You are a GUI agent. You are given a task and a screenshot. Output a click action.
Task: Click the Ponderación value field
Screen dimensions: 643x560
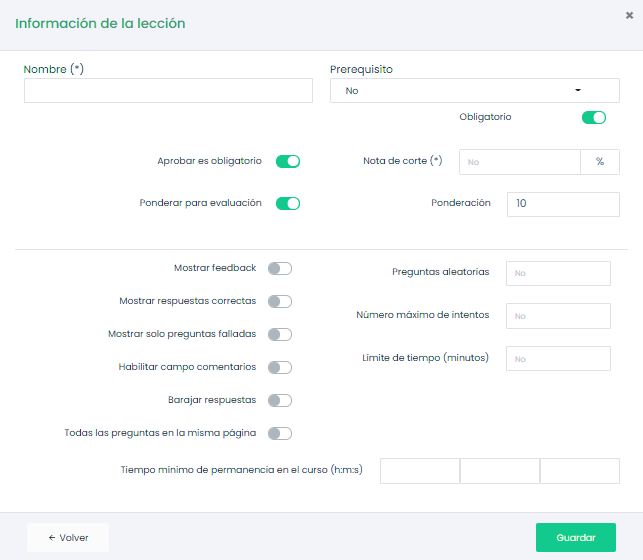562,204
